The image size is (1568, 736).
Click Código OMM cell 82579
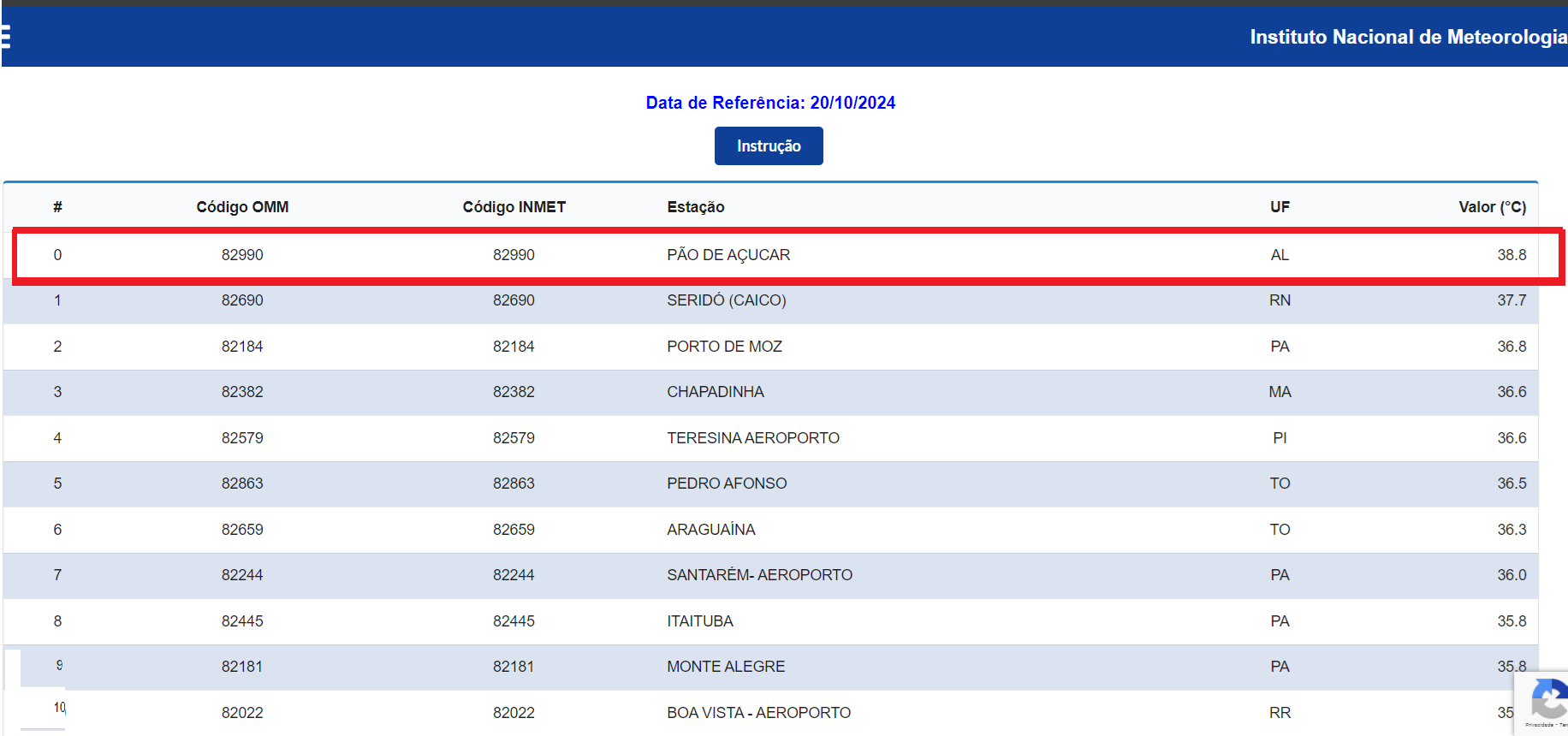pos(242,438)
